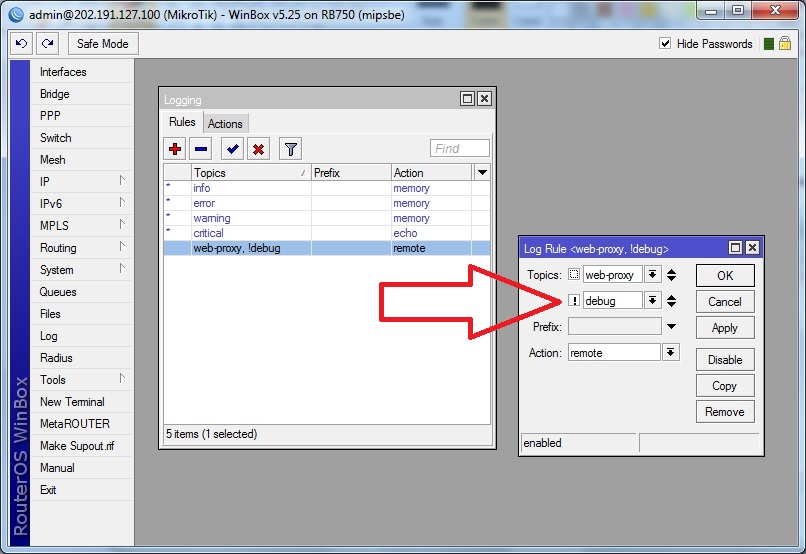Toggle the invert box beside the web-proxy topic
This screenshot has width=806, height=554.
[x=574, y=274]
